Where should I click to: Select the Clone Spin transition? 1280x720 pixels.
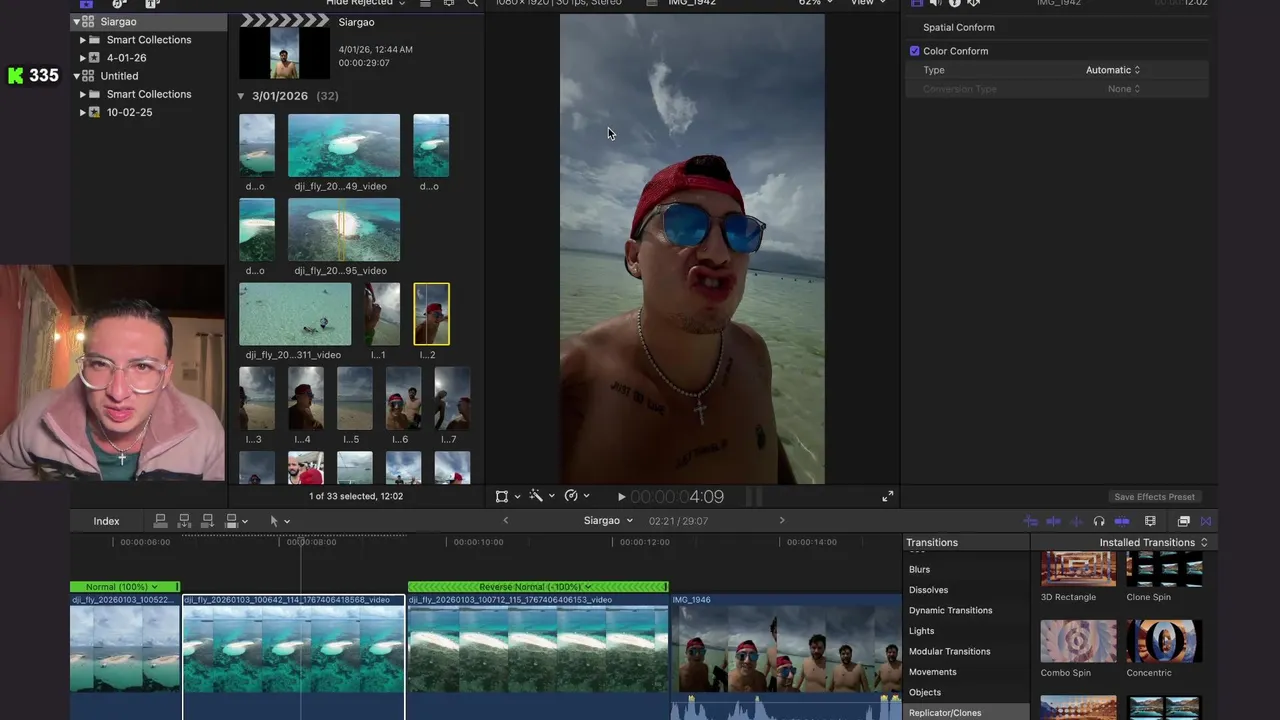coord(1164,569)
